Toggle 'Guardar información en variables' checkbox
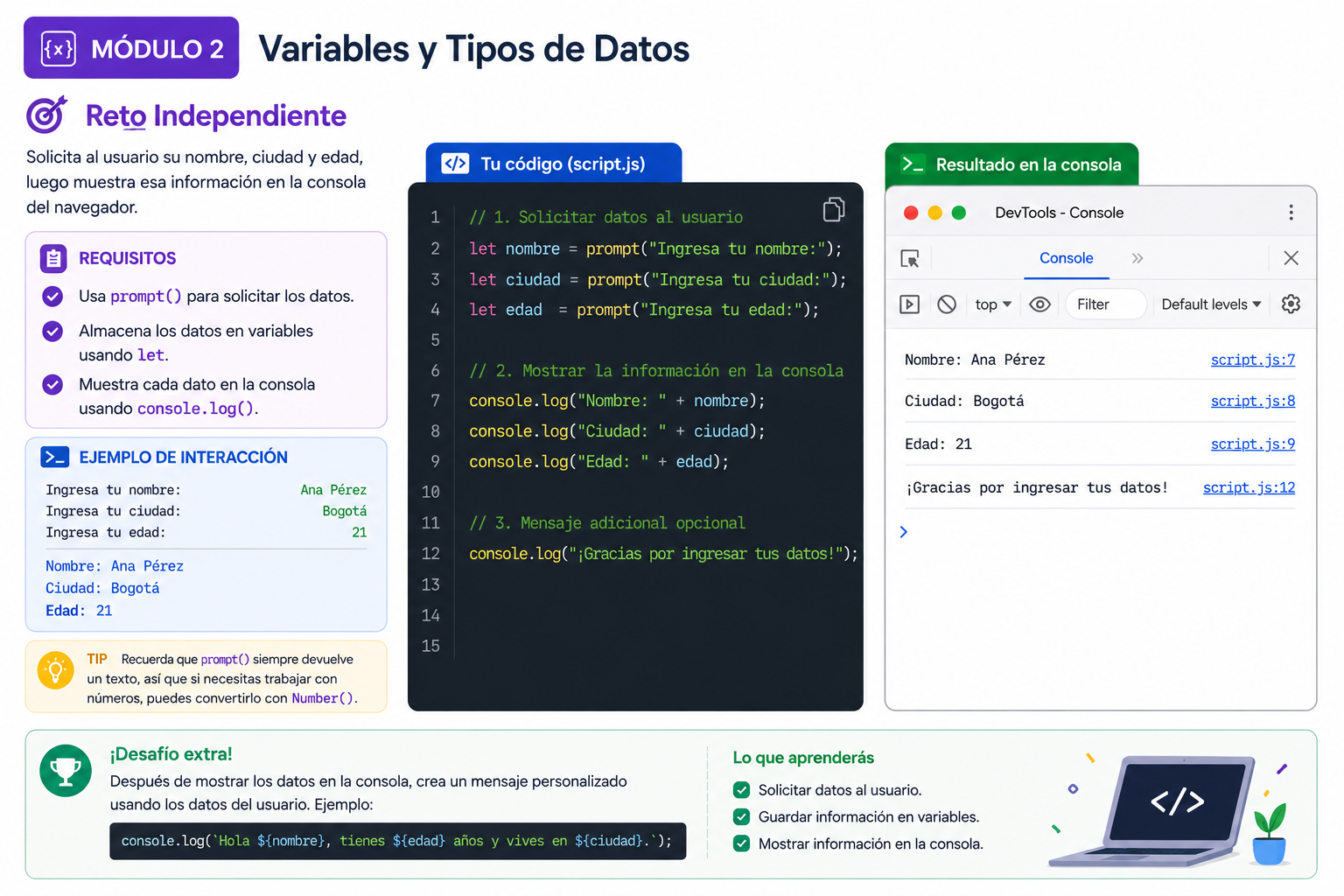 click(742, 817)
